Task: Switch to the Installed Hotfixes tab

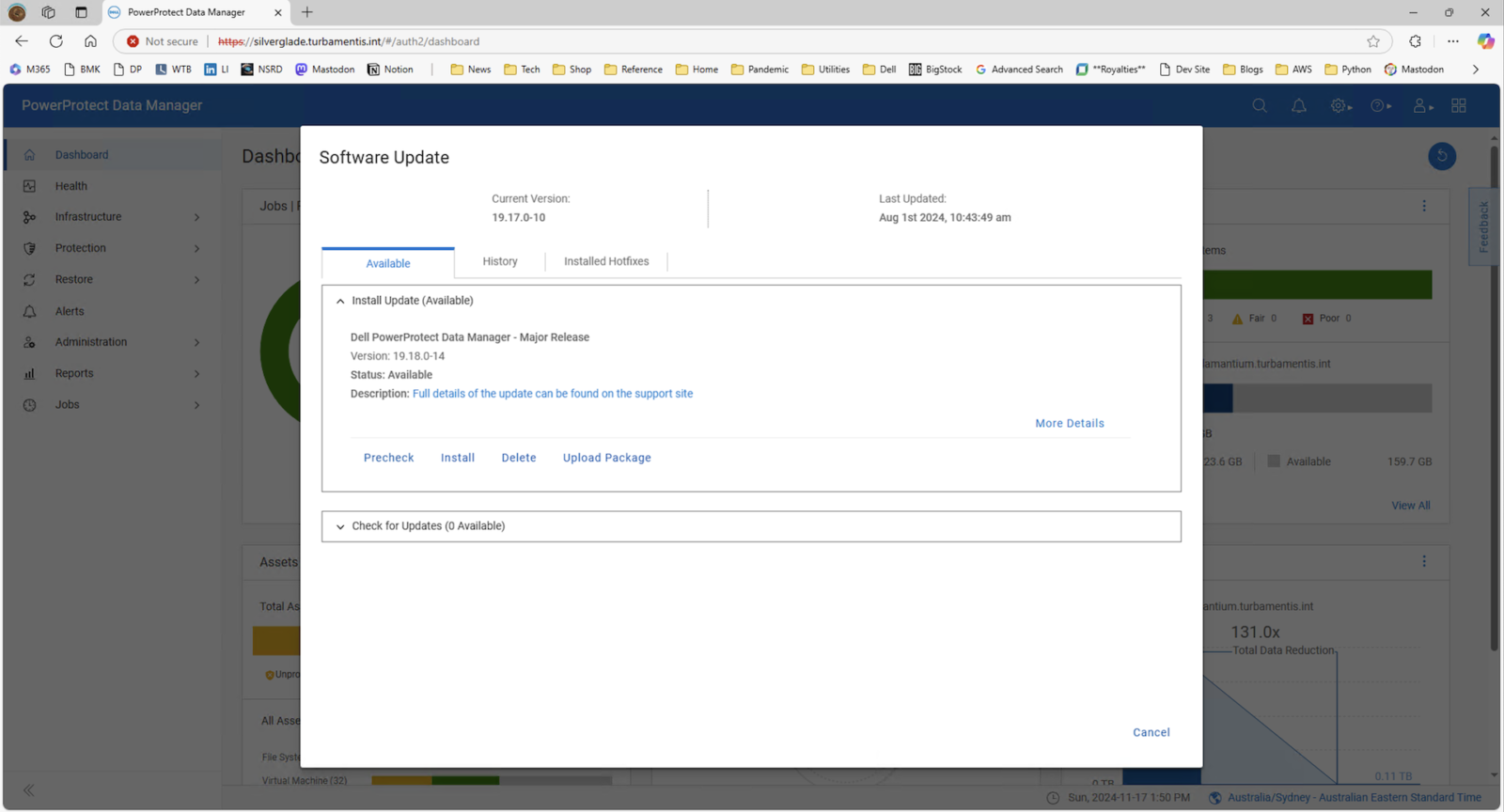Action: click(x=606, y=261)
